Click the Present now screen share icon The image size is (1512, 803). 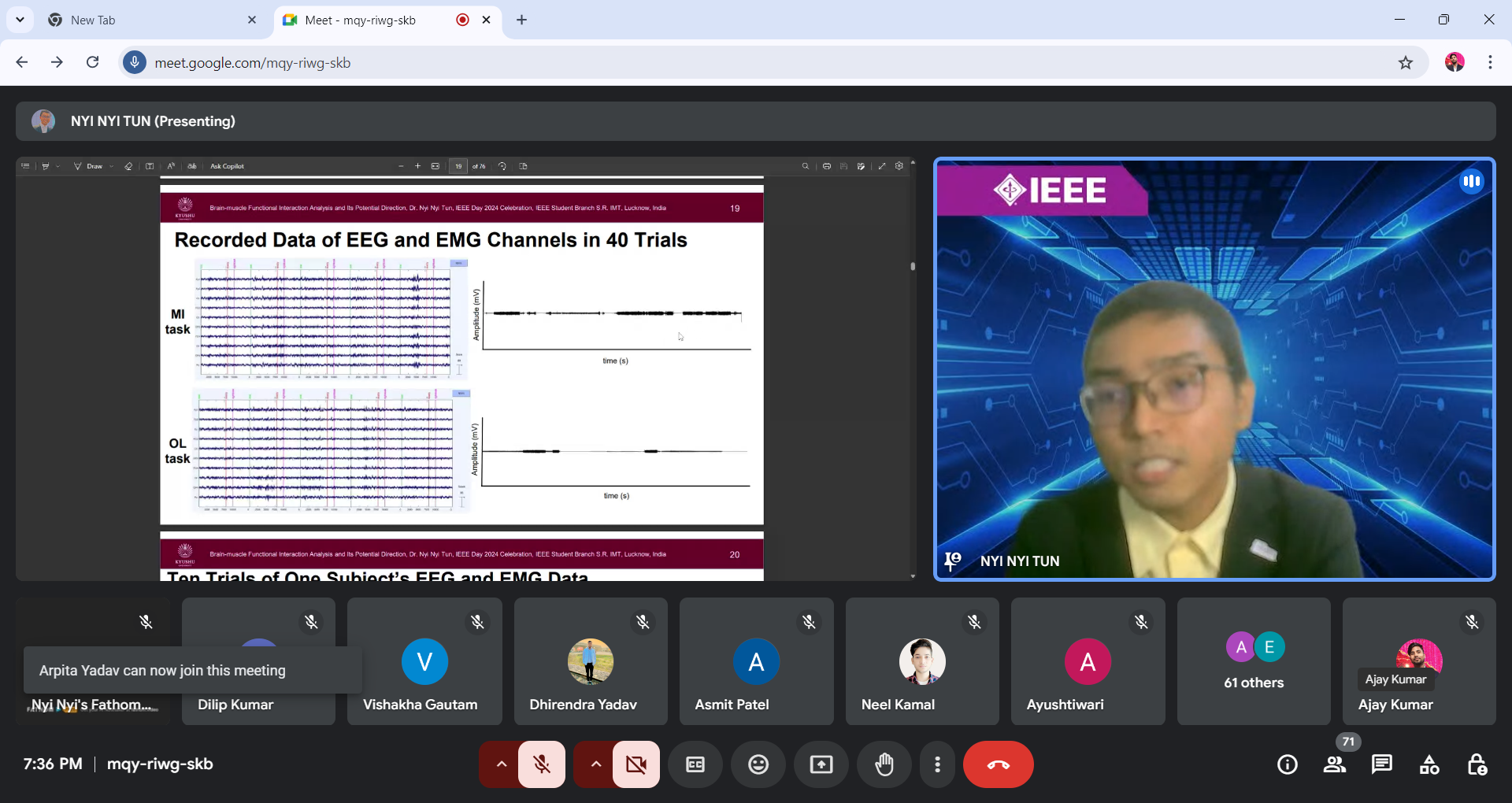(x=821, y=764)
